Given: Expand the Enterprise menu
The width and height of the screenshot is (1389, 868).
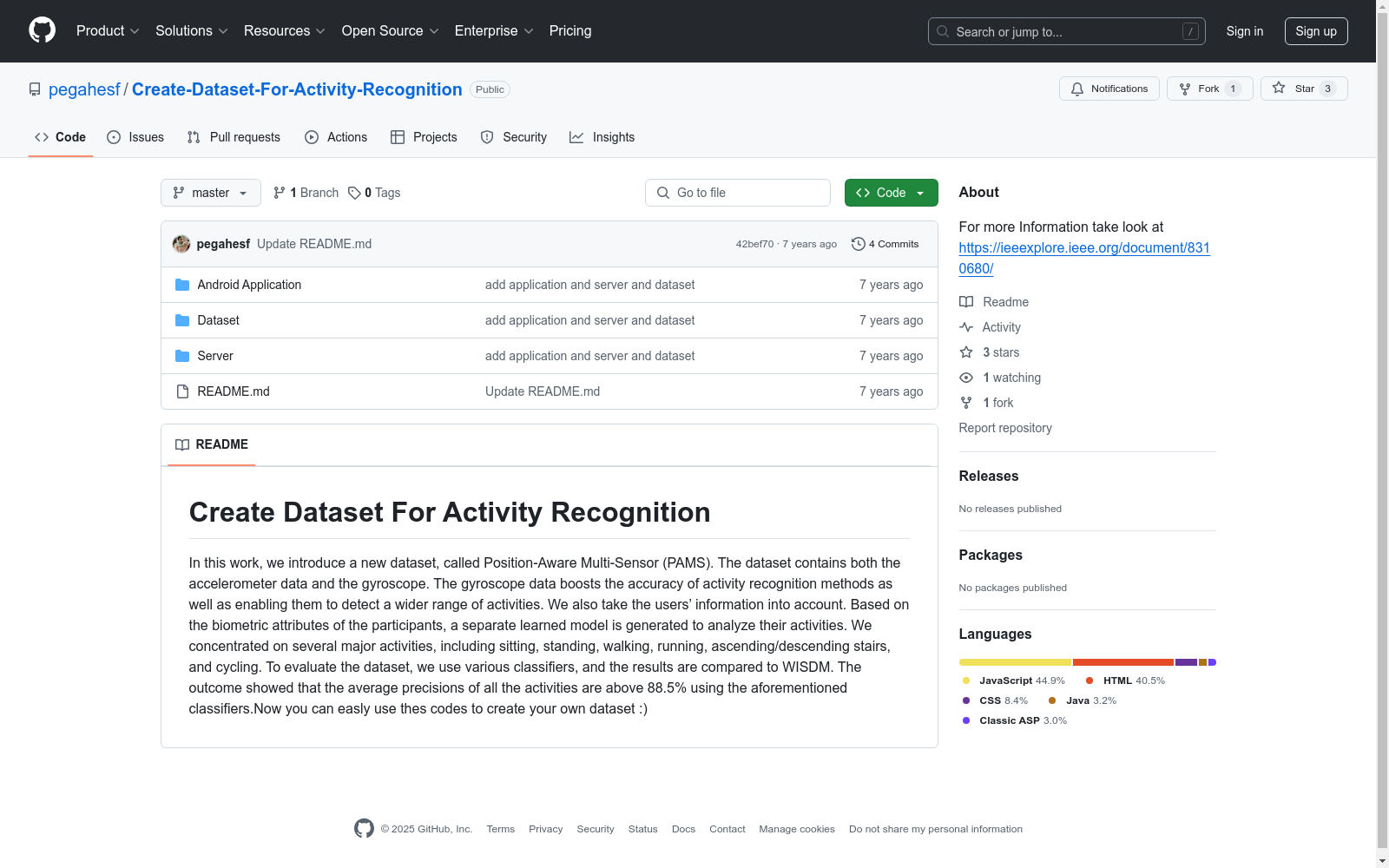Looking at the screenshot, I should 494,31.
